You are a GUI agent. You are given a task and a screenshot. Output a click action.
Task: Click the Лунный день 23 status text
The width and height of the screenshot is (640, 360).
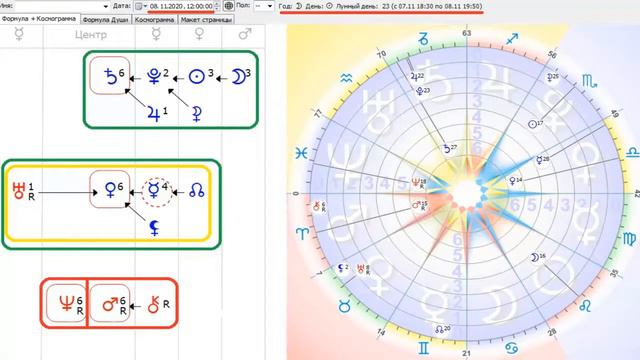click(x=409, y=6)
